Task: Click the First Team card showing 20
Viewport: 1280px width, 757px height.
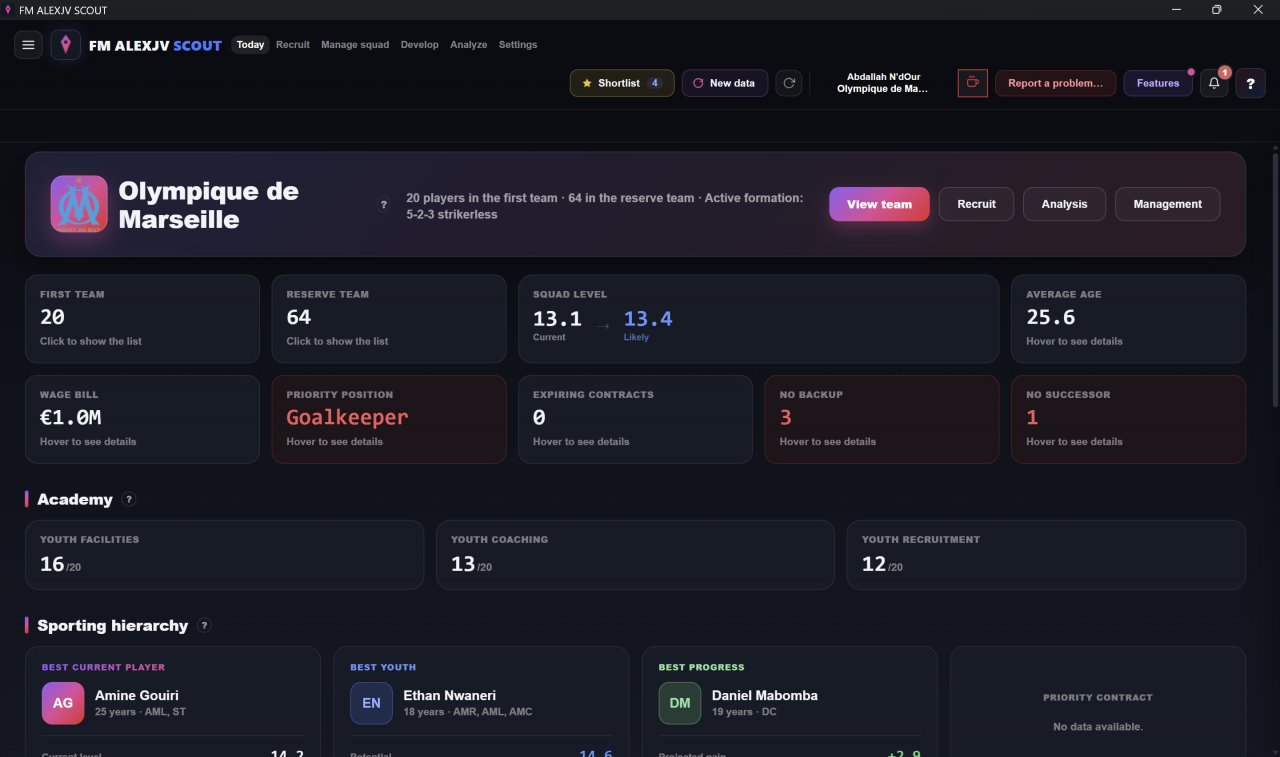Action: click(x=142, y=319)
